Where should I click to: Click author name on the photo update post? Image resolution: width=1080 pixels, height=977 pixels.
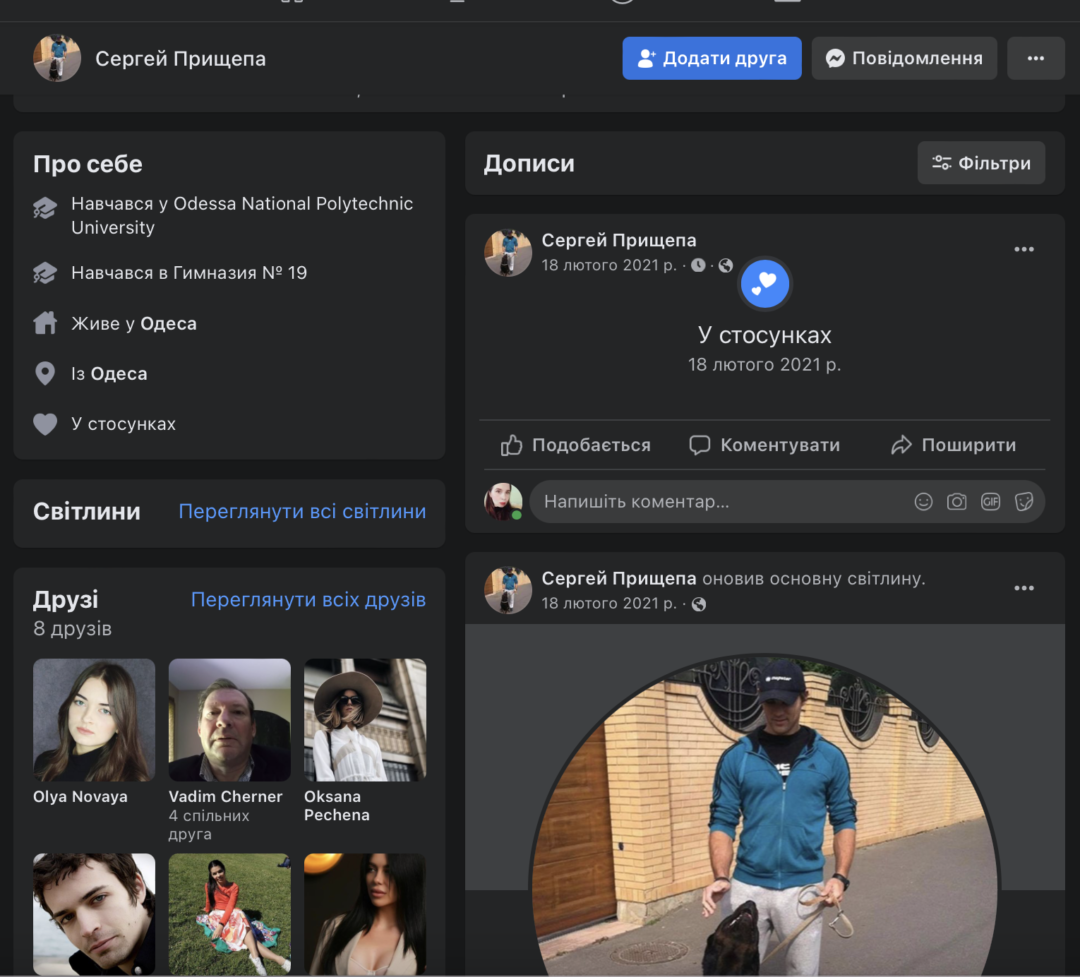[619, 579]
